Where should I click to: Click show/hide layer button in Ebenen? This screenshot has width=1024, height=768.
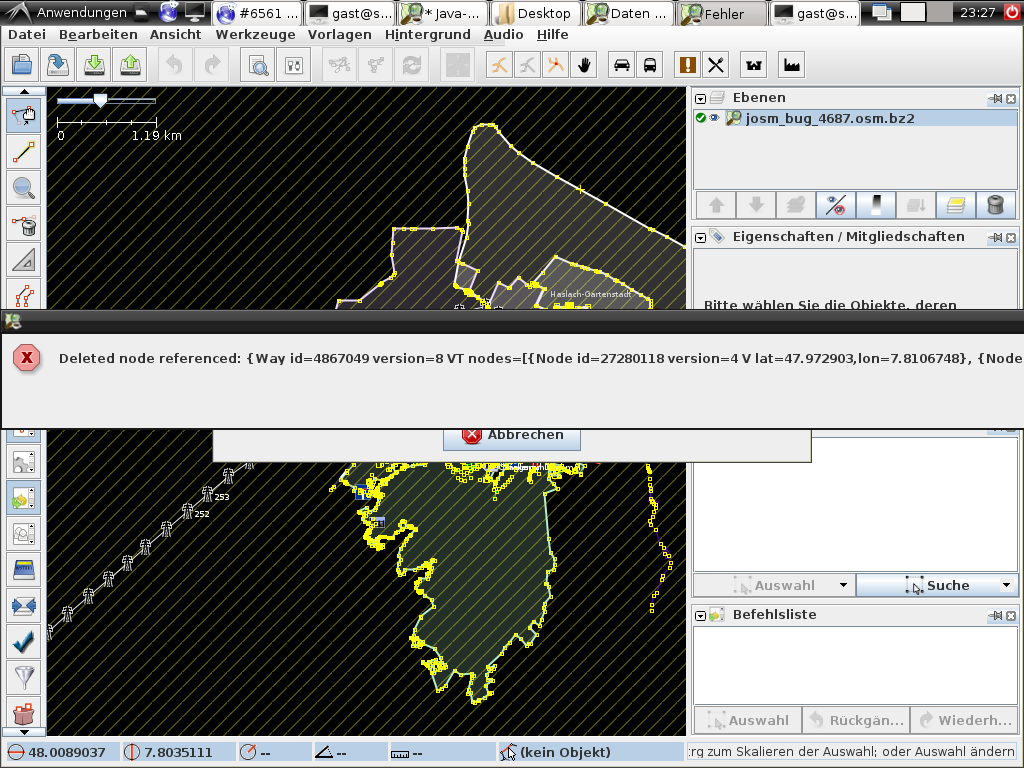[835, 205]
